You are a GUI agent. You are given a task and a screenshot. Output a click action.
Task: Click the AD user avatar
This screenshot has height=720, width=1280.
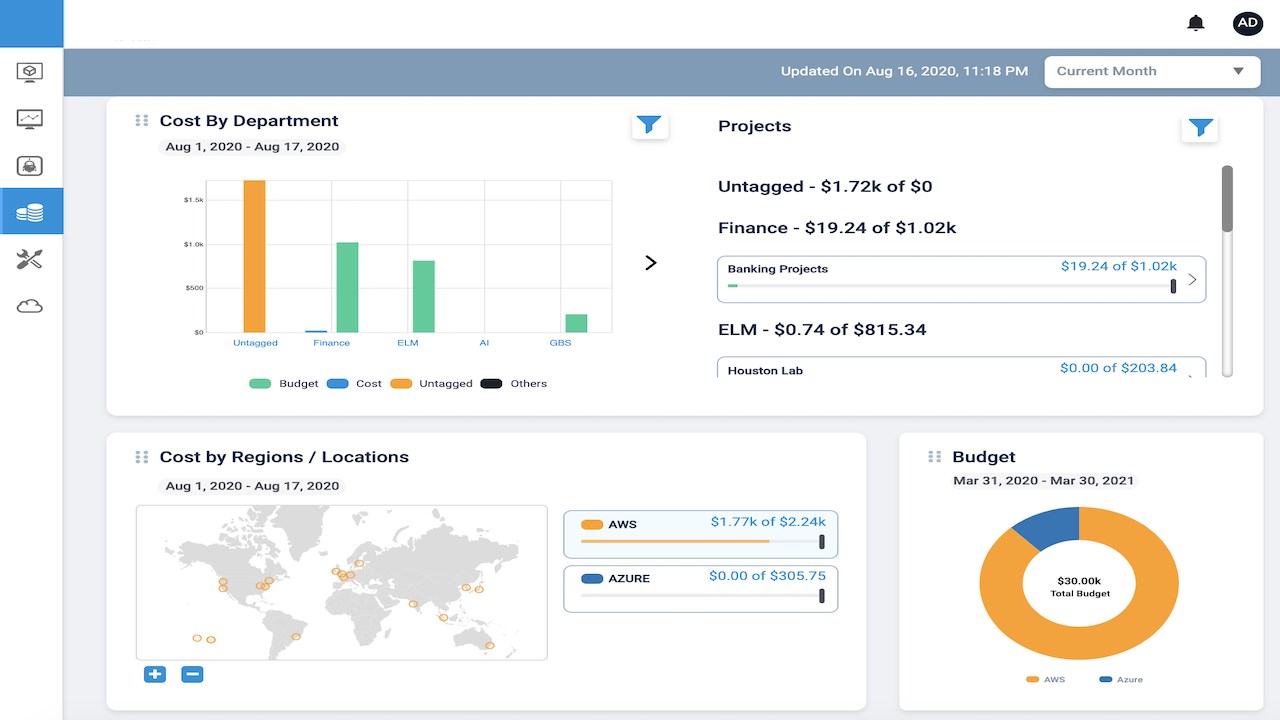[1247, 23]
